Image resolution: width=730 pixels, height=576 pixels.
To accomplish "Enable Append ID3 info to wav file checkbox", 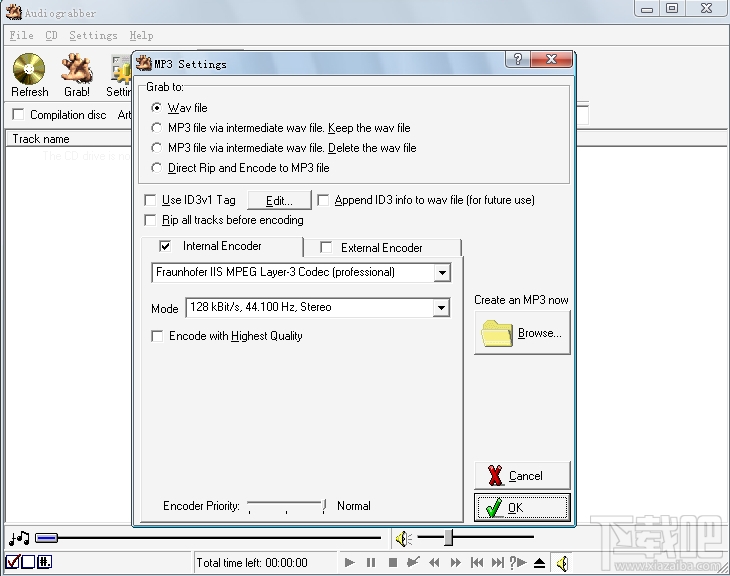I will [x=323, y=200].
